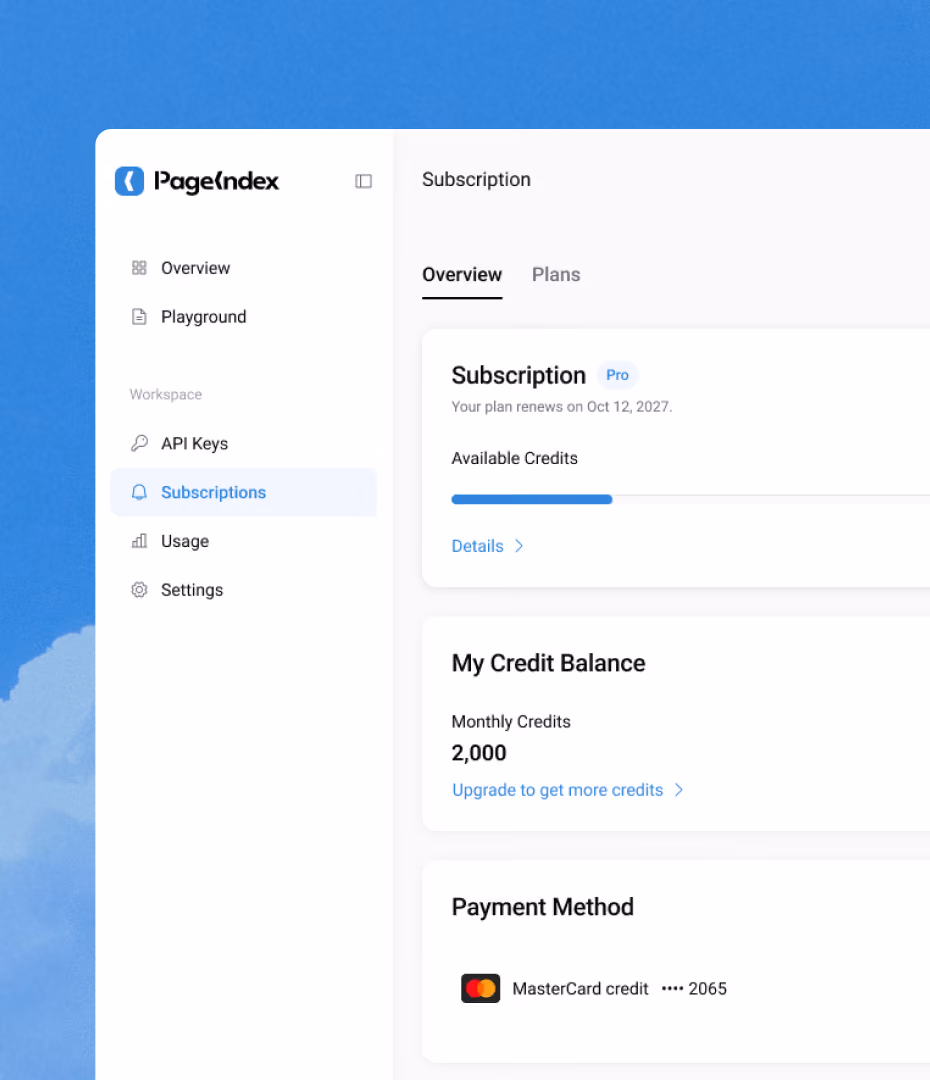Click the Subscription page title
930x1080 pixels.
[477, 180]
